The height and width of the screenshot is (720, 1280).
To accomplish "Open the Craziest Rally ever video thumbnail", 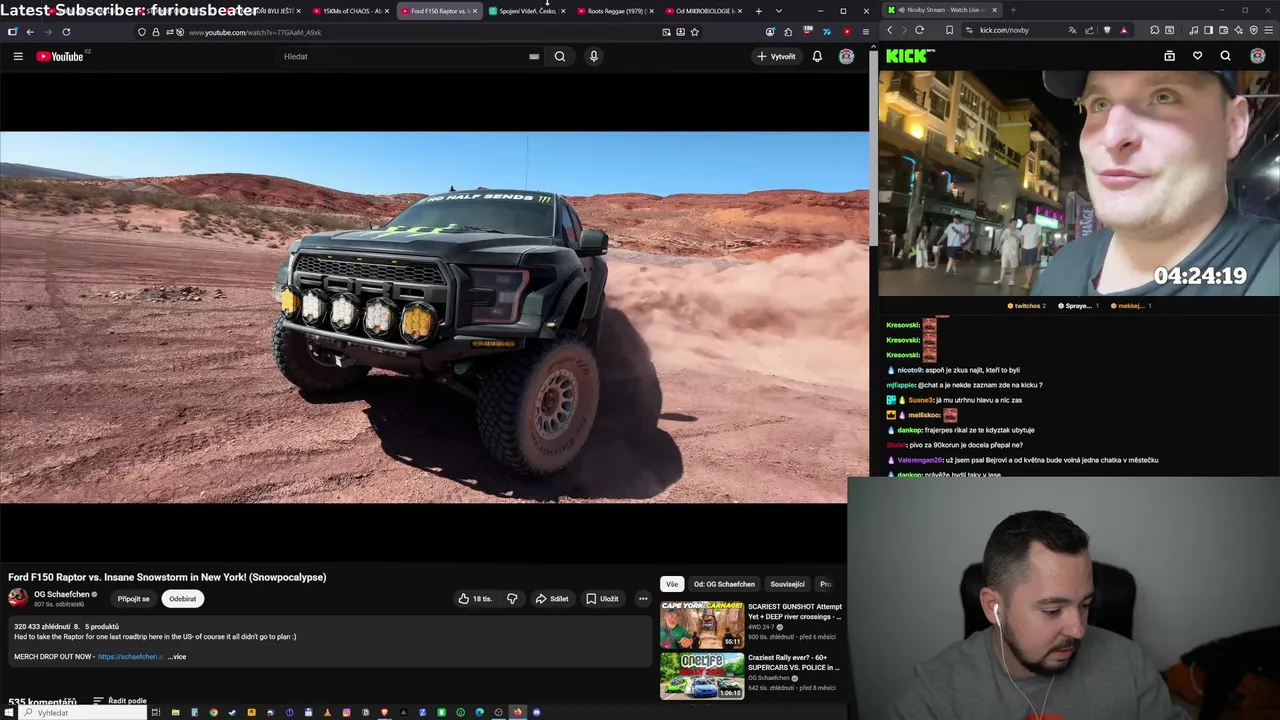I will click(702, 676).
